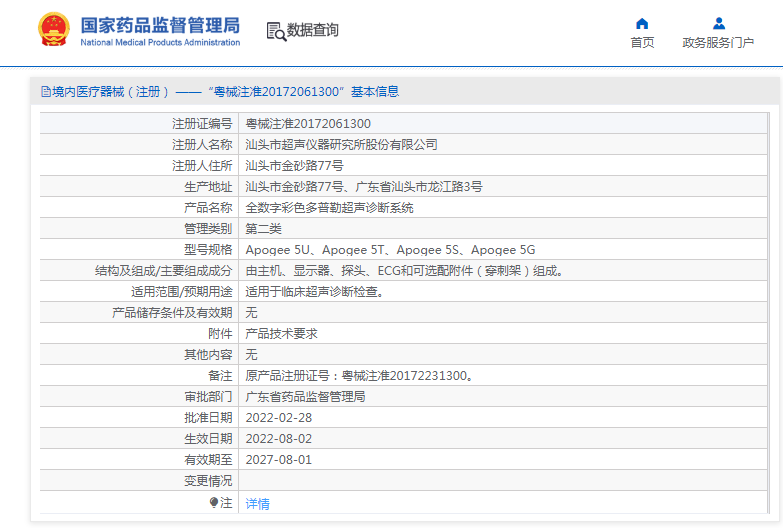This screenshot has height=528, width=783.
Task: Select registration number value 粤械注准20172061300 in table
Action: tap(308, 124)
